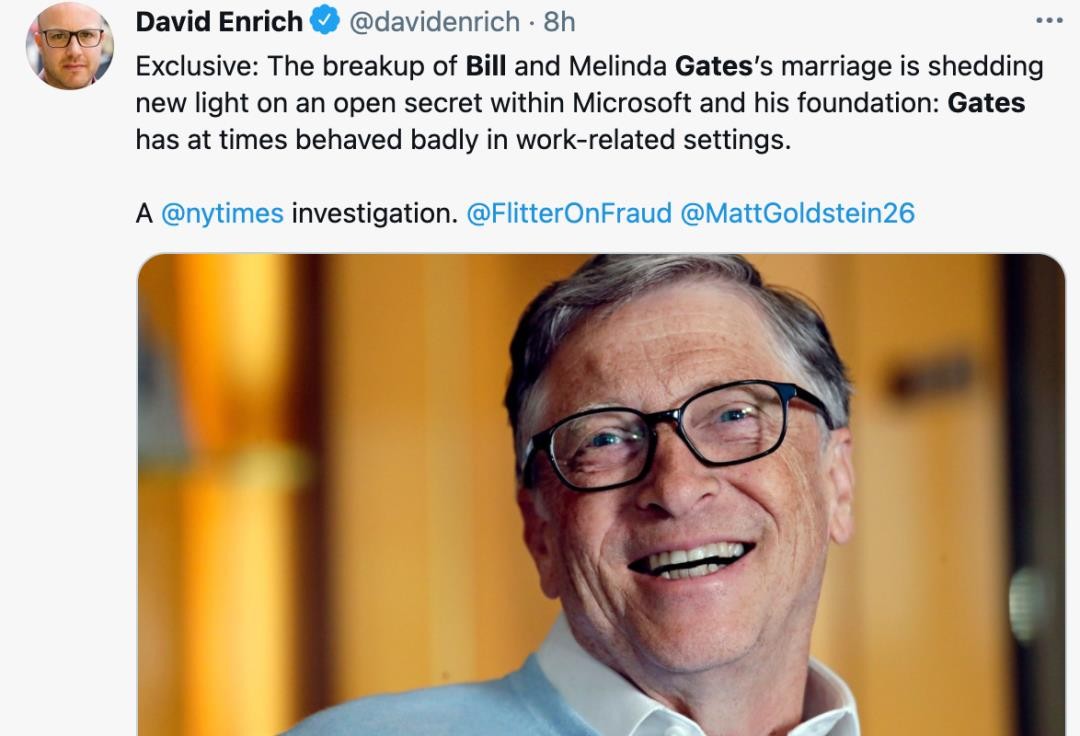This screenshot has width=1080, height=736.
Task: Expand the tweet's attached photo
Action: pyautogui.click(x=600, y=495)
